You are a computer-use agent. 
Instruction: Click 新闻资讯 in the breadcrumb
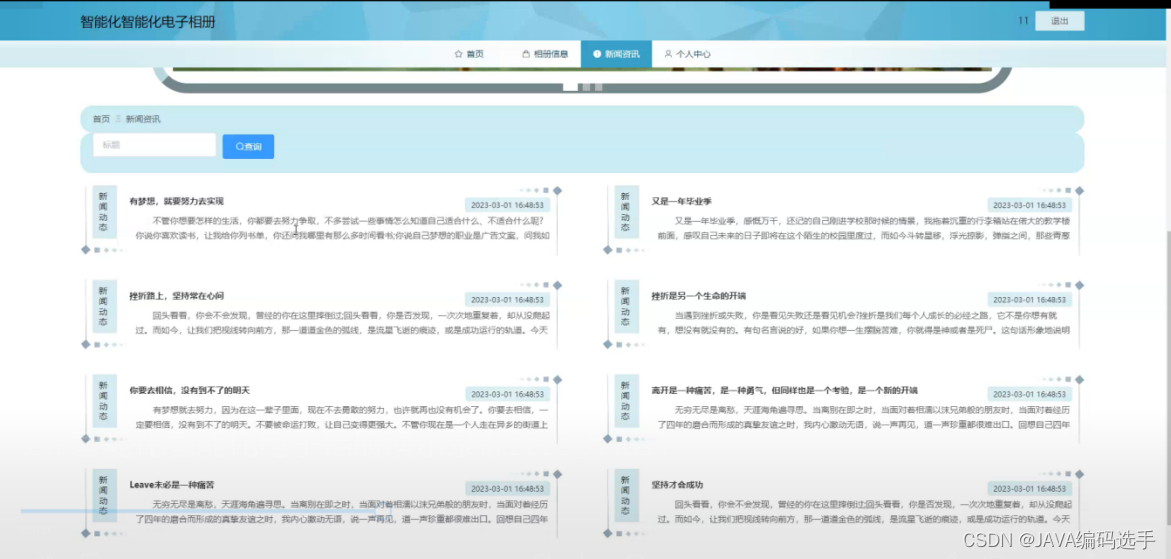[x=143, y=119]
